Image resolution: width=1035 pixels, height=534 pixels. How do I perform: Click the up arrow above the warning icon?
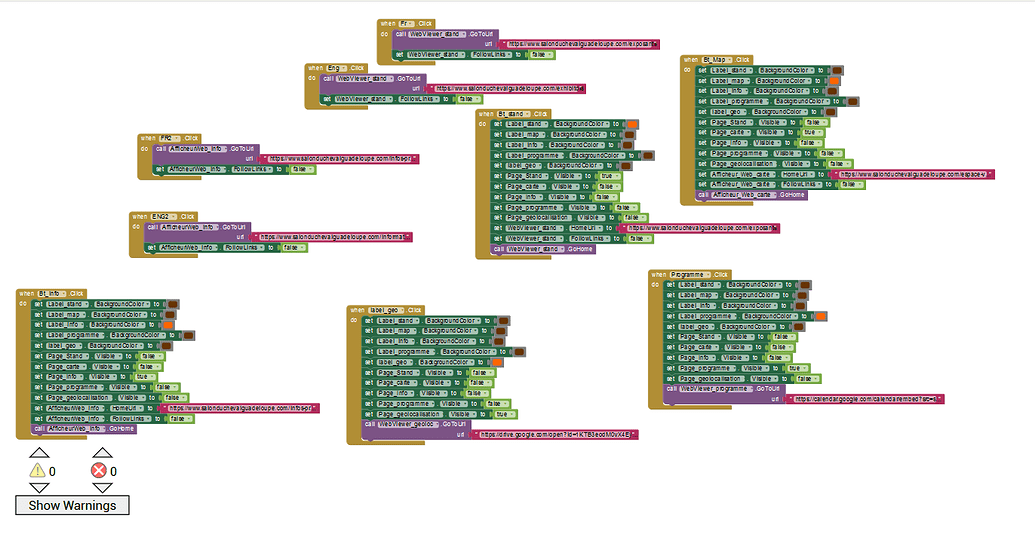[38, 453]
